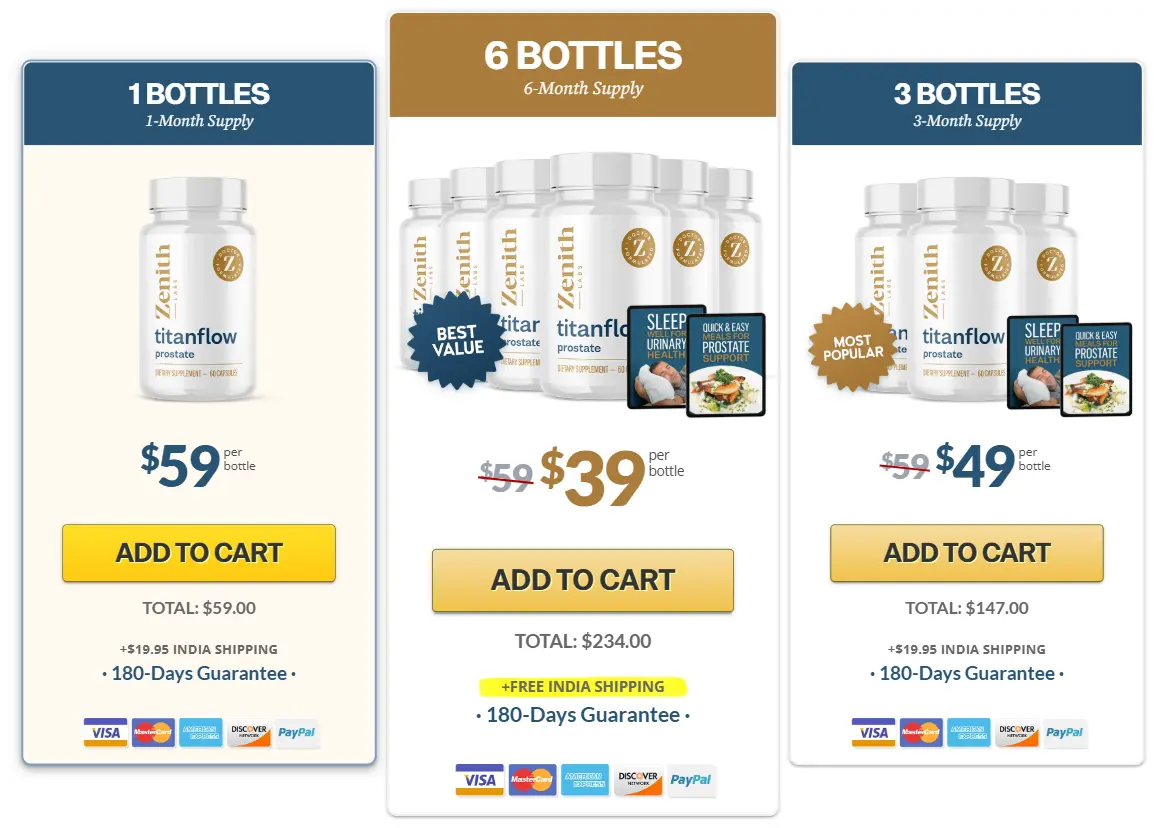Select the 6 Bottles header
The width and height of the screenshot is (1154, 828).
tap(583, 66)
